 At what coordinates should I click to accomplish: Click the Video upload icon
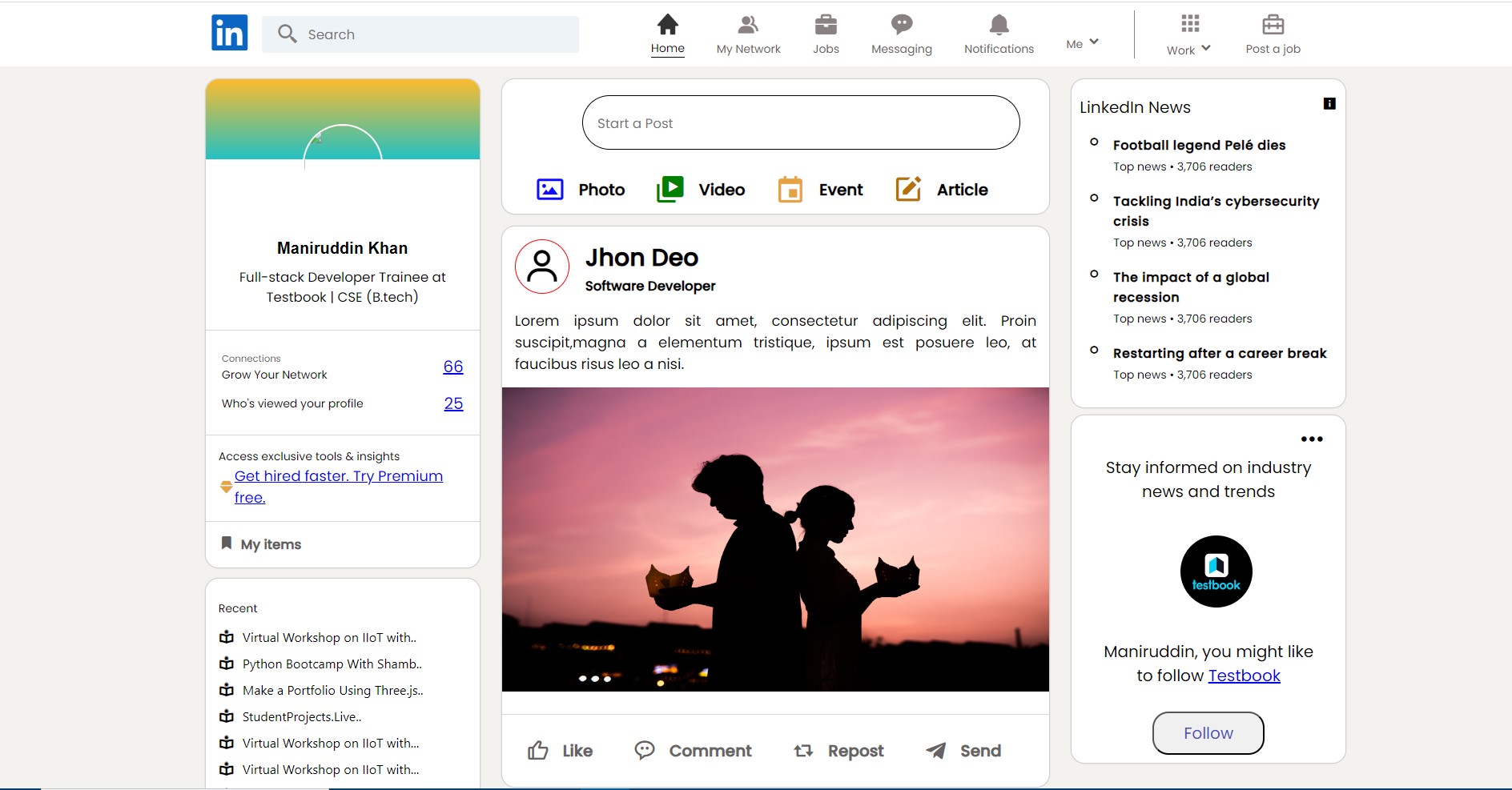pos(670,190)
